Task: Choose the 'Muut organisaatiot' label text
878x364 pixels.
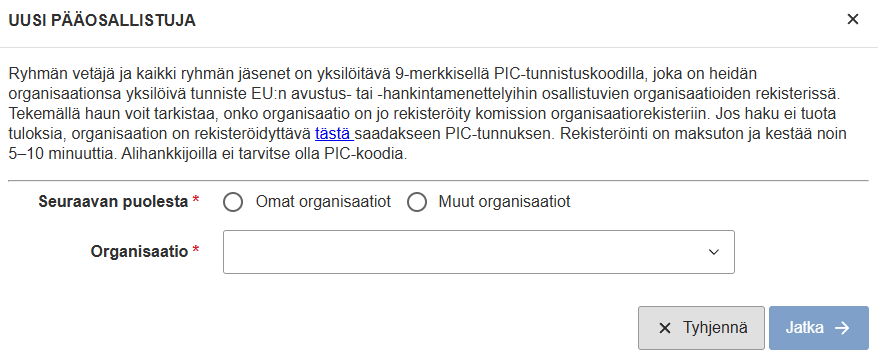Action: [504, 202]
